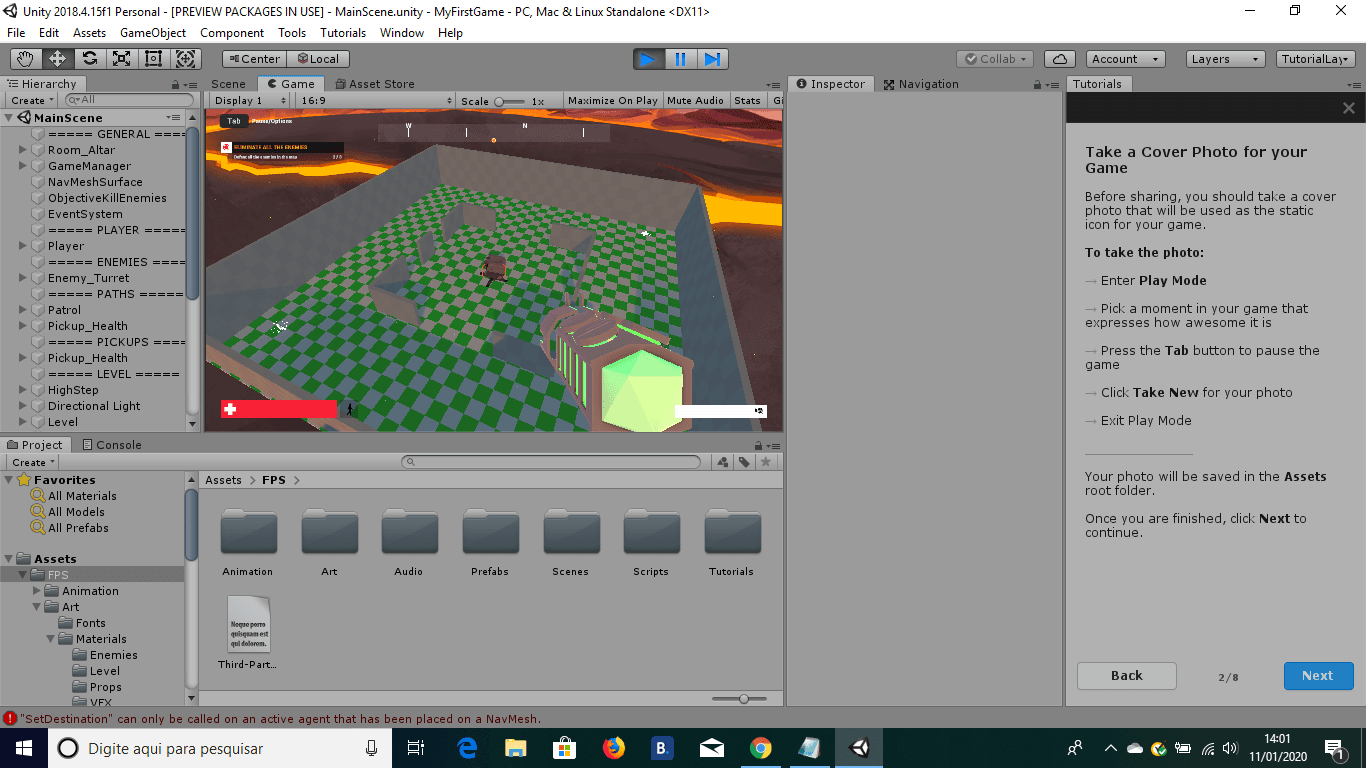Open the GameObject menu
The width and height of the screenshot is (1366, 768).
(x=152, y=32)
